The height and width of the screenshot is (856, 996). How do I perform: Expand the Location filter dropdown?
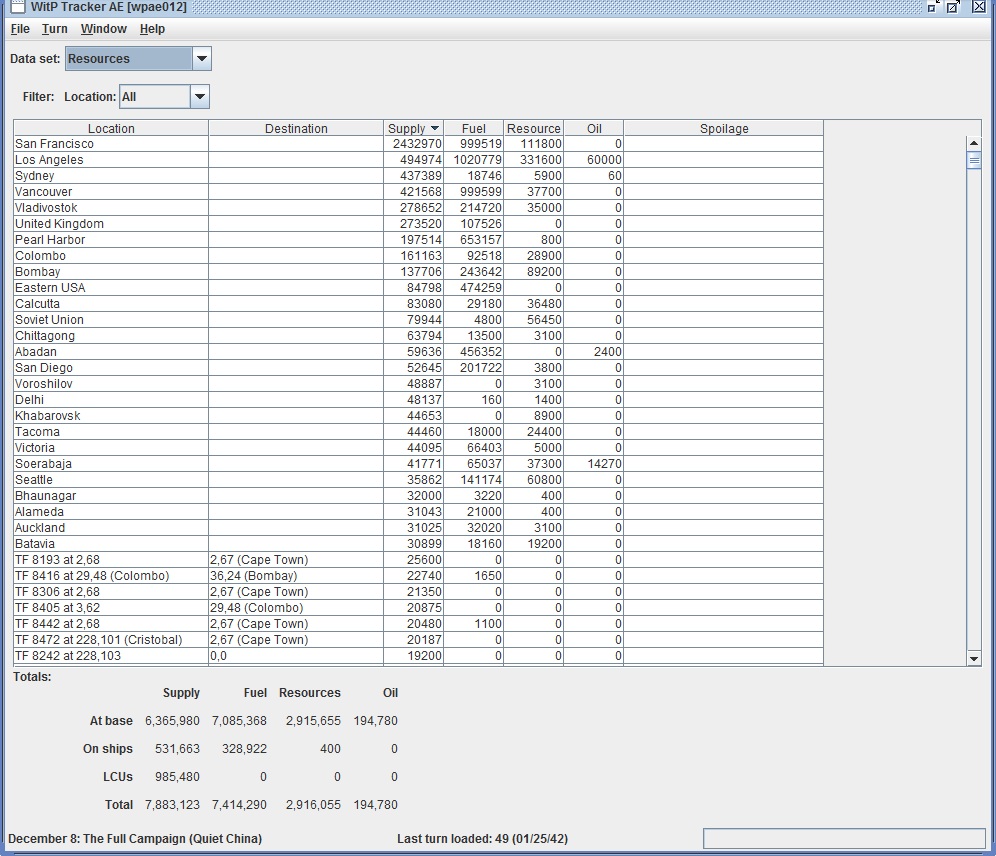(200, 97)
